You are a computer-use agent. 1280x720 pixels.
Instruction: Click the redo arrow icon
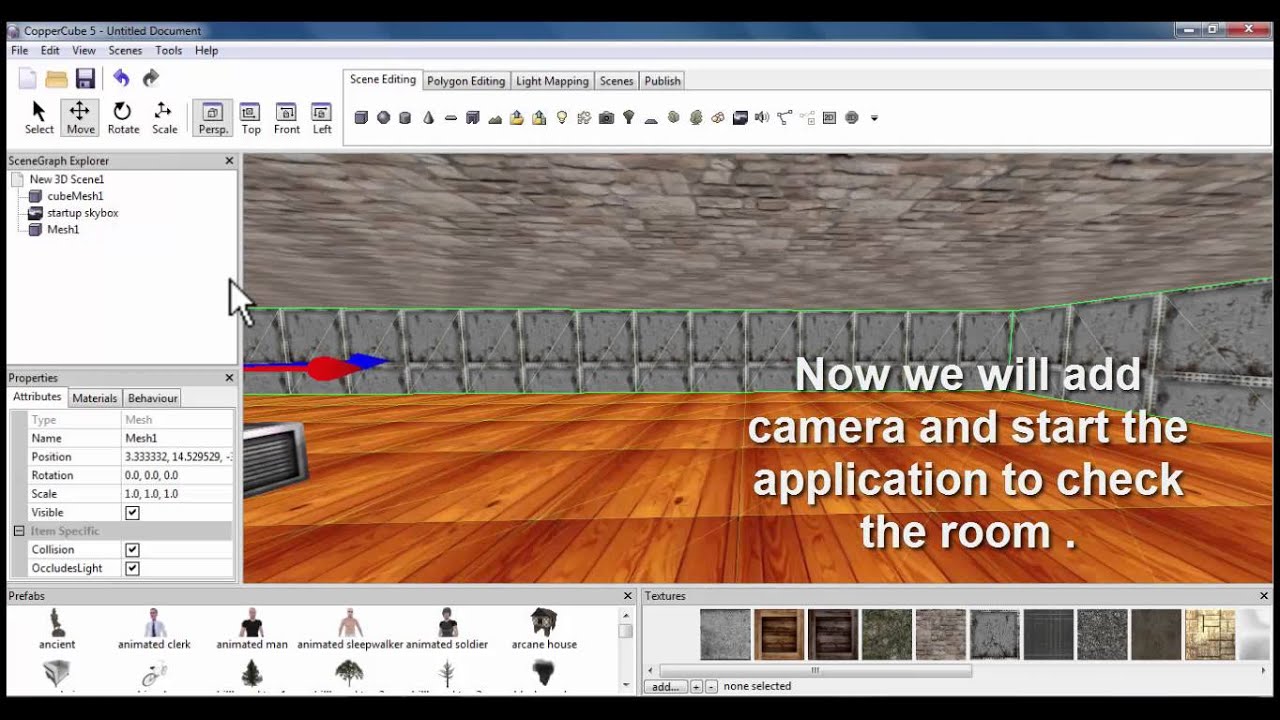pyautogui.click(x=151, y=78)
